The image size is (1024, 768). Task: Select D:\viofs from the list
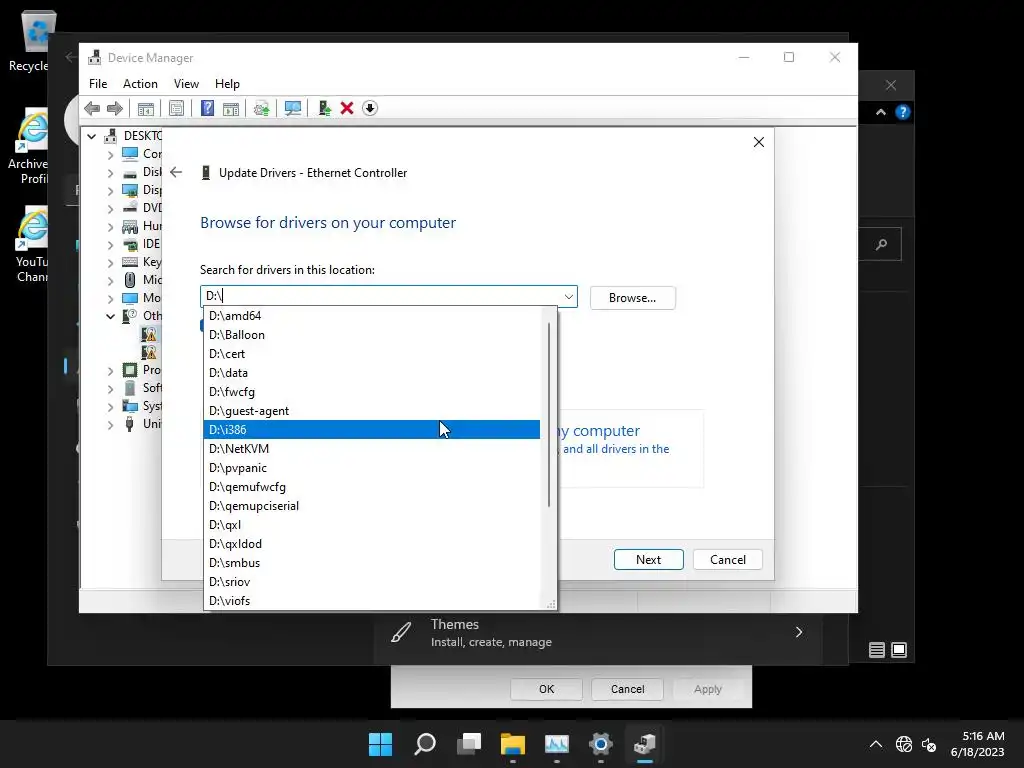pyautogui.click(x=372, y=600)
